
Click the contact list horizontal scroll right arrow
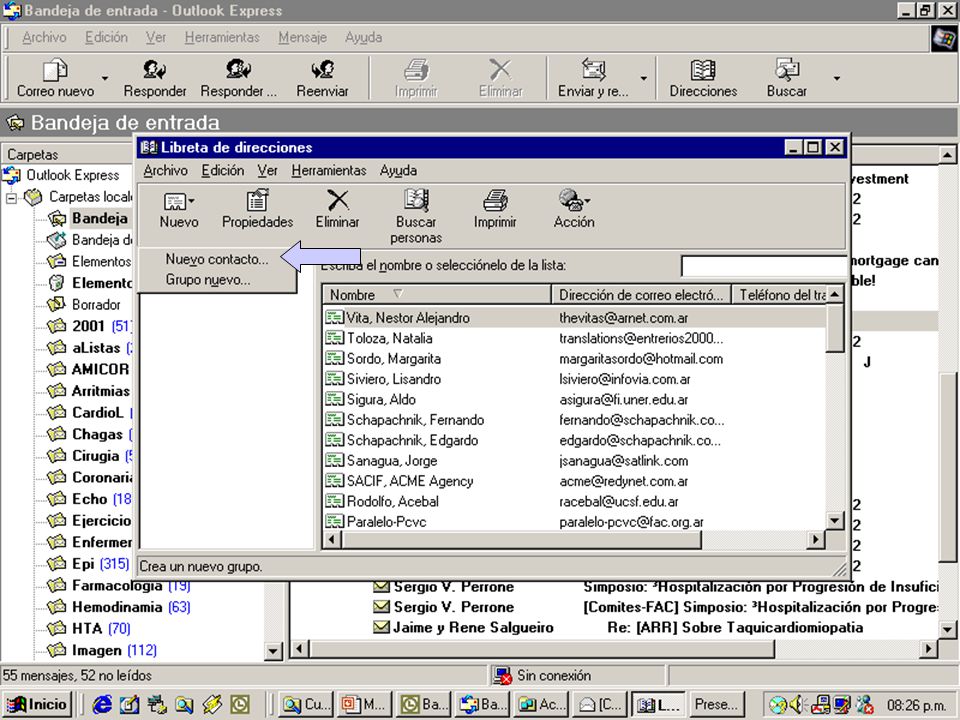[x=815, y=539]
